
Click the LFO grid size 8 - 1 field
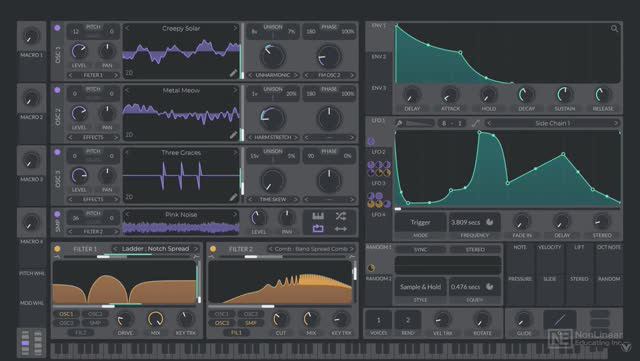point(452,123)
